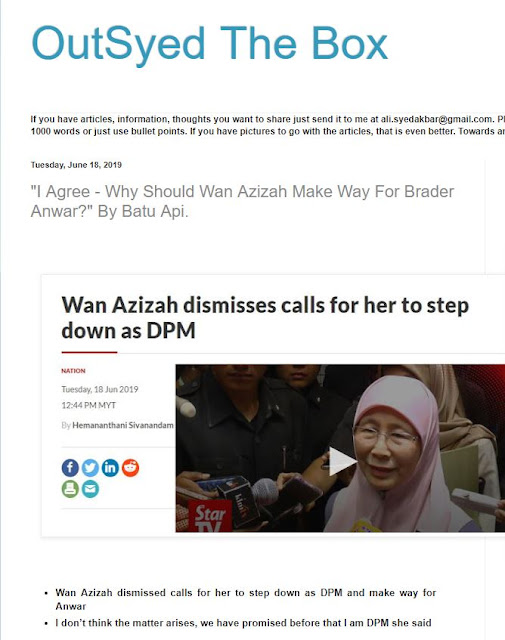Click the Star headline about stepping down as DPM
This screenshot has height=640, width=505.
[265, 318]
